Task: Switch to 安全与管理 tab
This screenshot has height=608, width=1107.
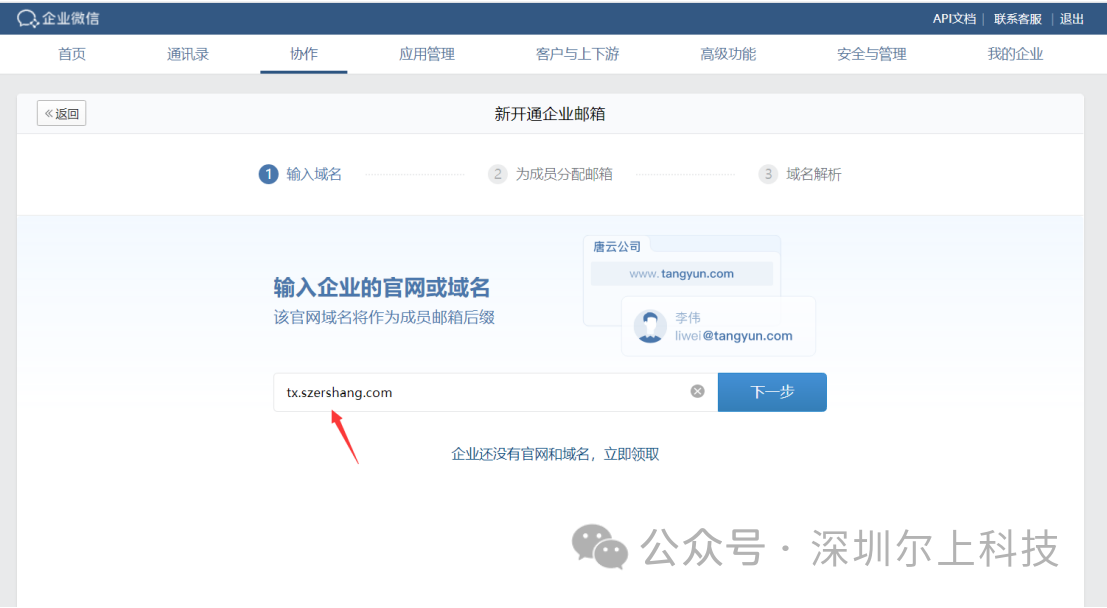Action: [x=871, y=54]
